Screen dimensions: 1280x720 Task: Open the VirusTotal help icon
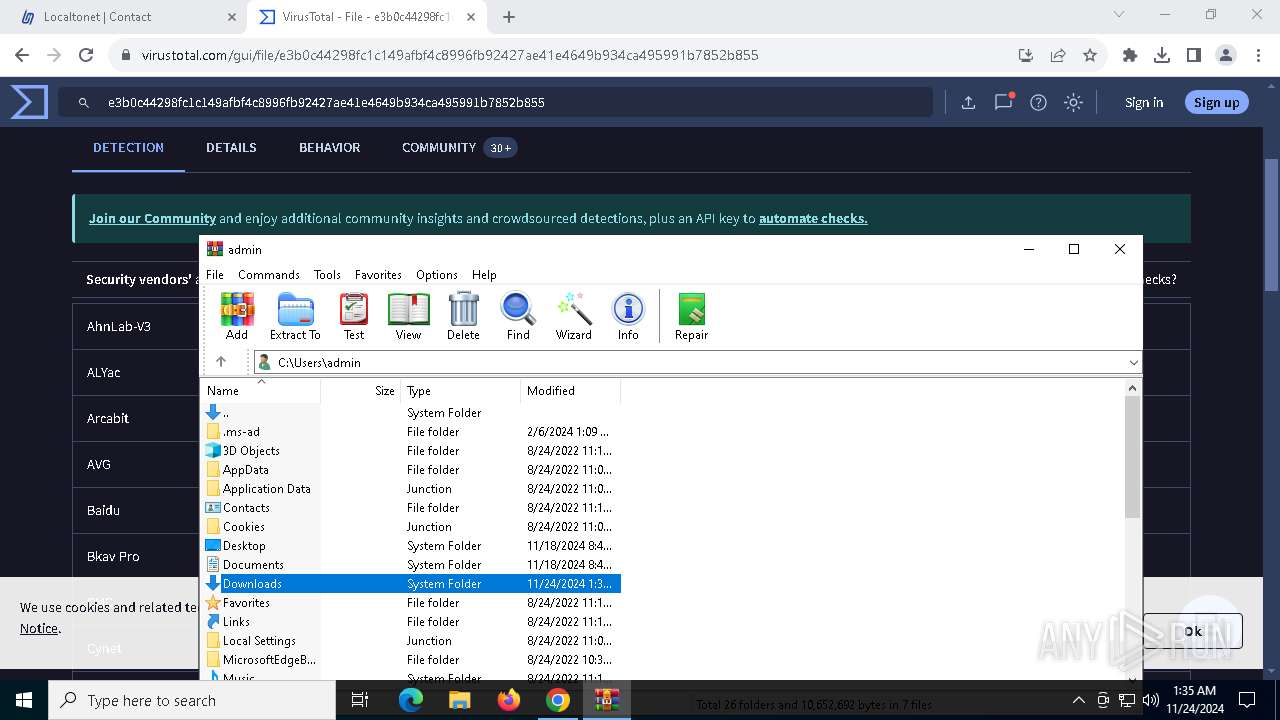pos(1038,102)
